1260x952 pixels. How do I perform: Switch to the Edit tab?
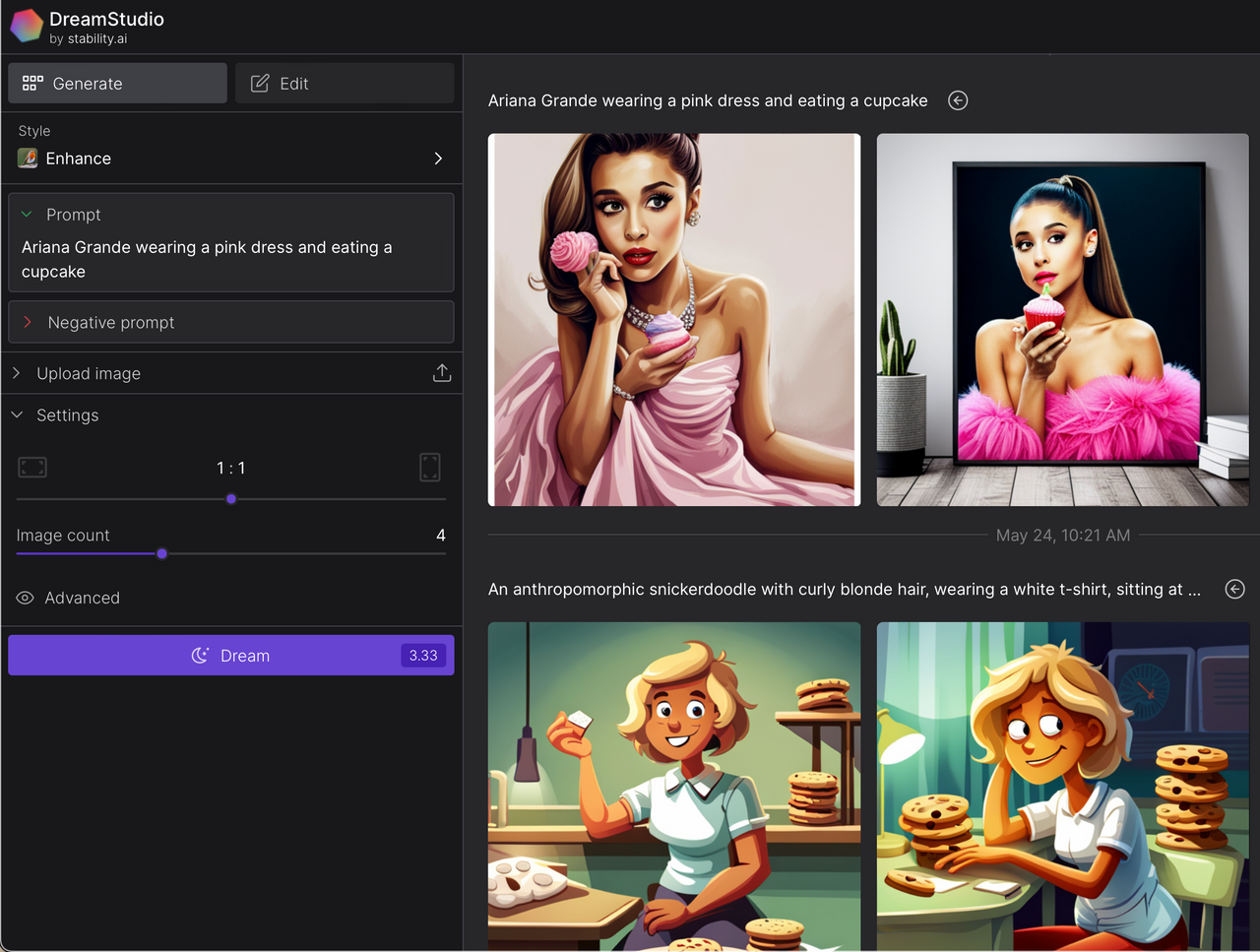[345, 84]
